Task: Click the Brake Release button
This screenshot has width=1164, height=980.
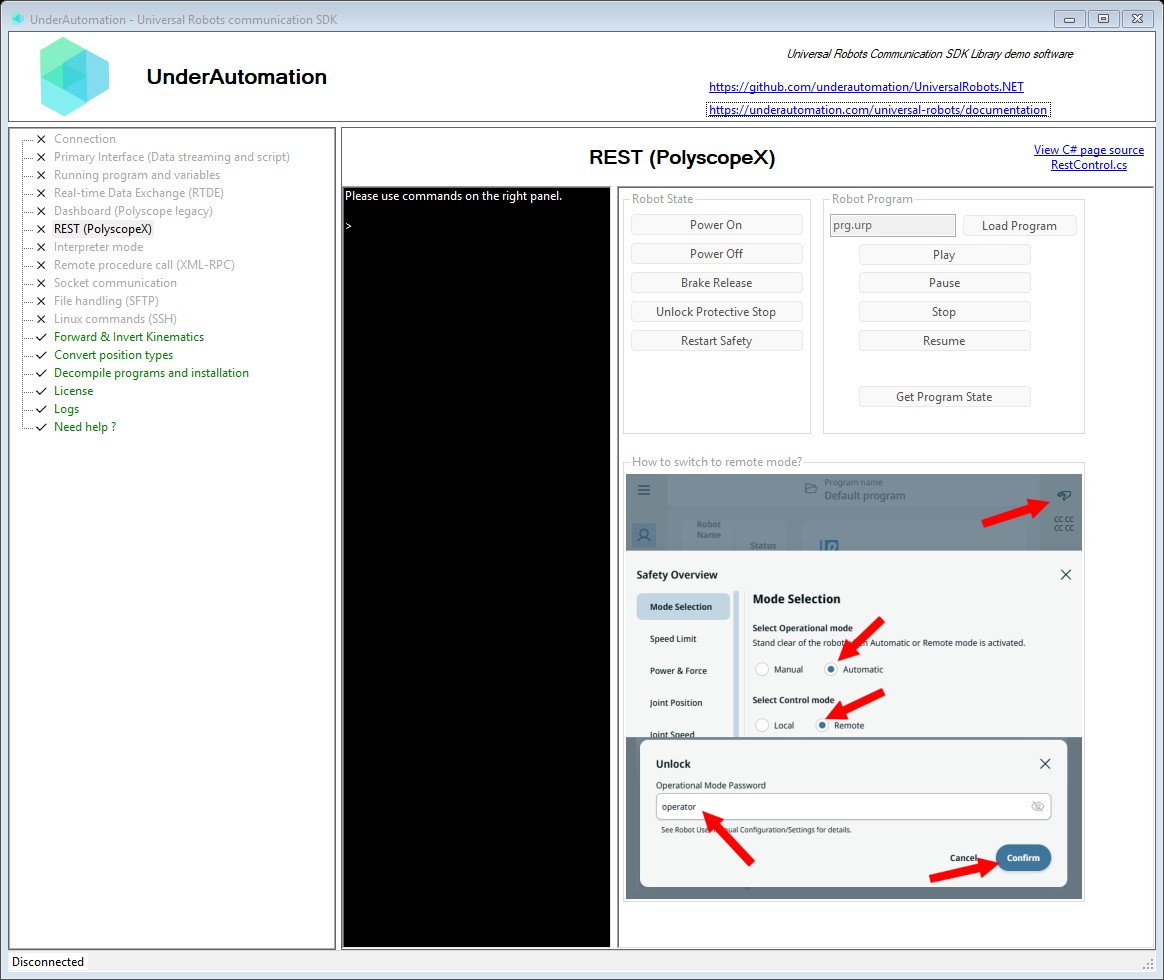Action: (x=716, y=283)
